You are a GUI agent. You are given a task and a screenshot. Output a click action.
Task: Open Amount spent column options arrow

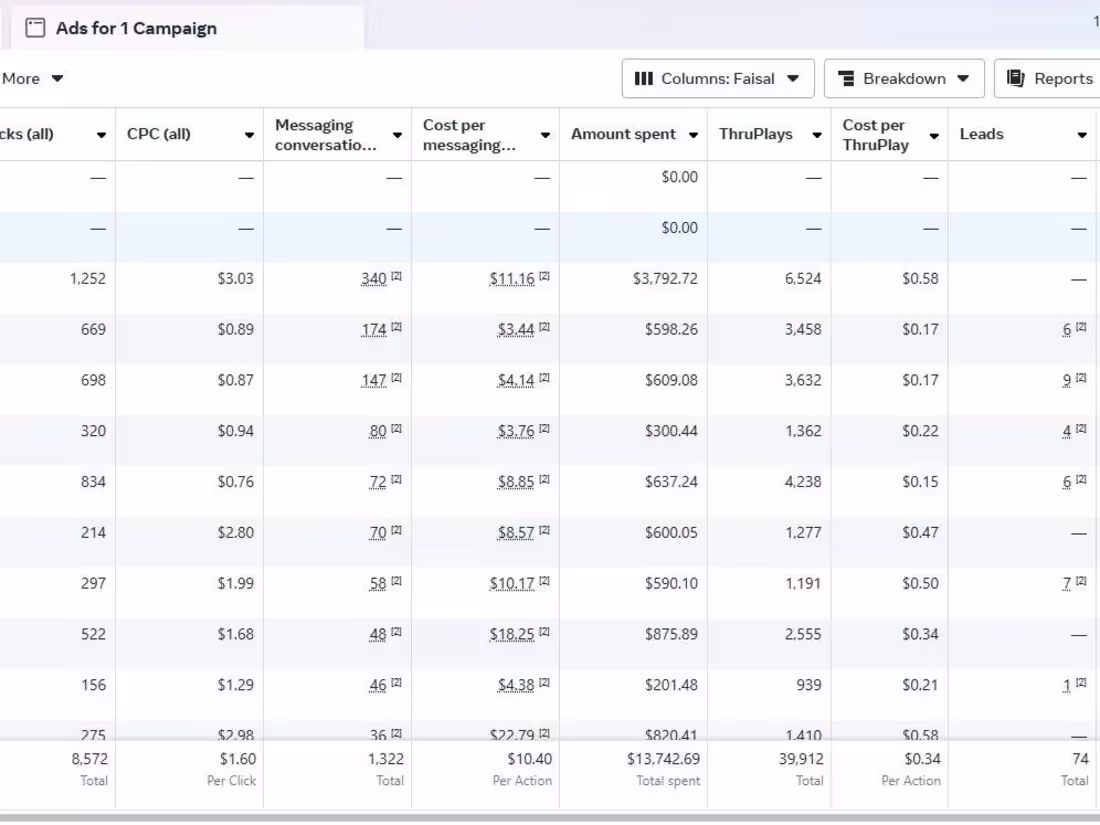693,135
